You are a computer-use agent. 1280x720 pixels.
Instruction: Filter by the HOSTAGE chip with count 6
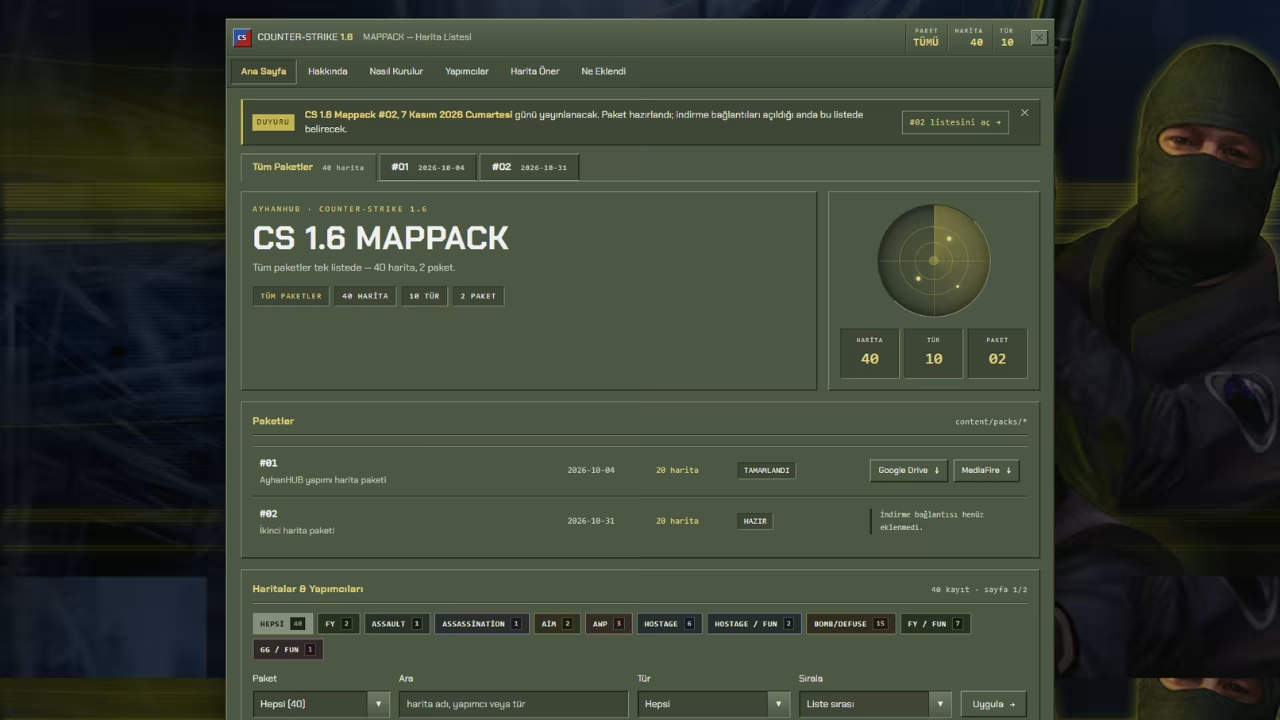click(669, 623)
